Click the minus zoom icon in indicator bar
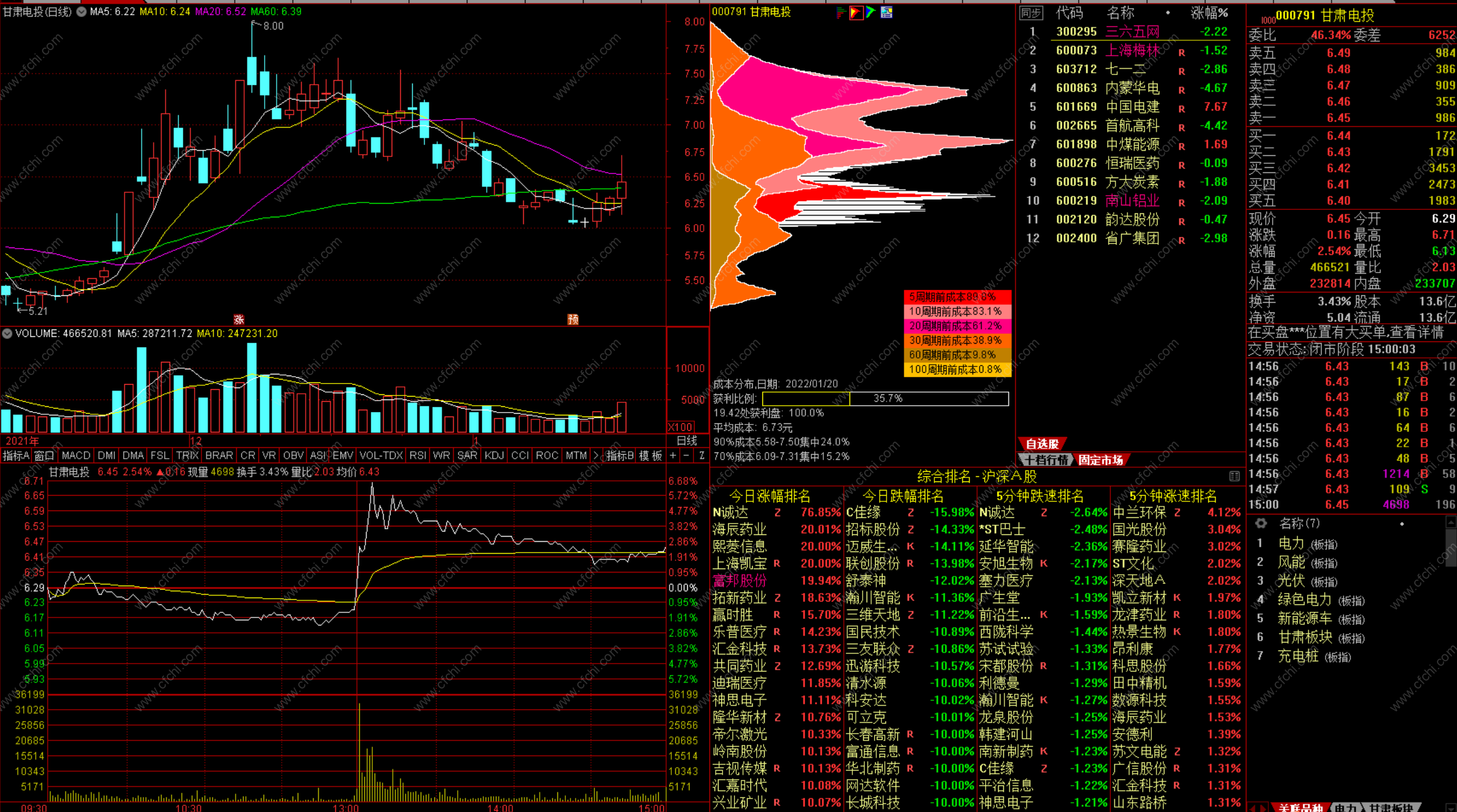1457x812 pixels. point(686,456)
